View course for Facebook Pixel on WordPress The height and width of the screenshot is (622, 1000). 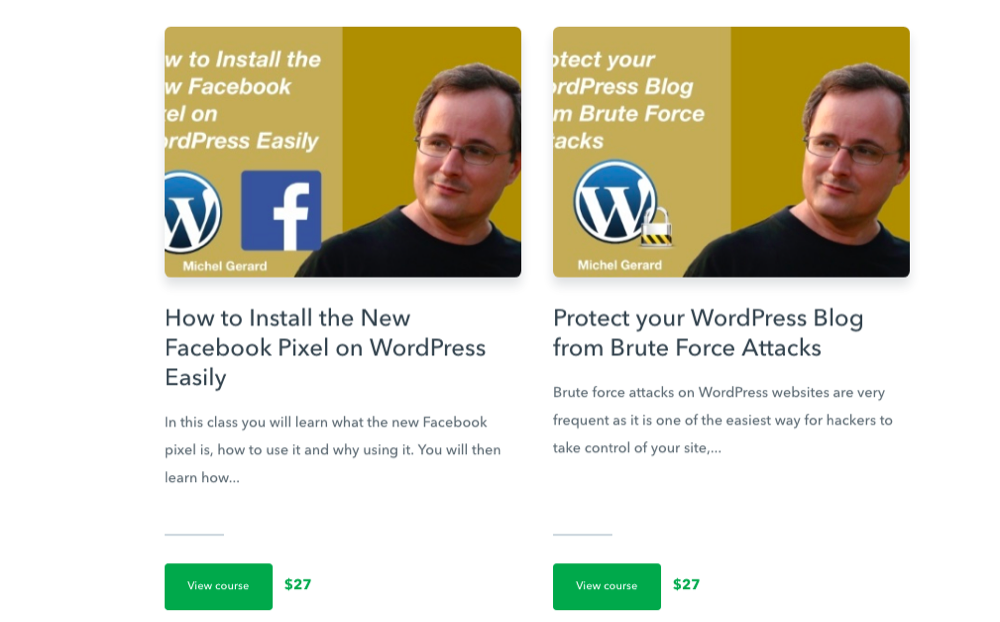218,586
